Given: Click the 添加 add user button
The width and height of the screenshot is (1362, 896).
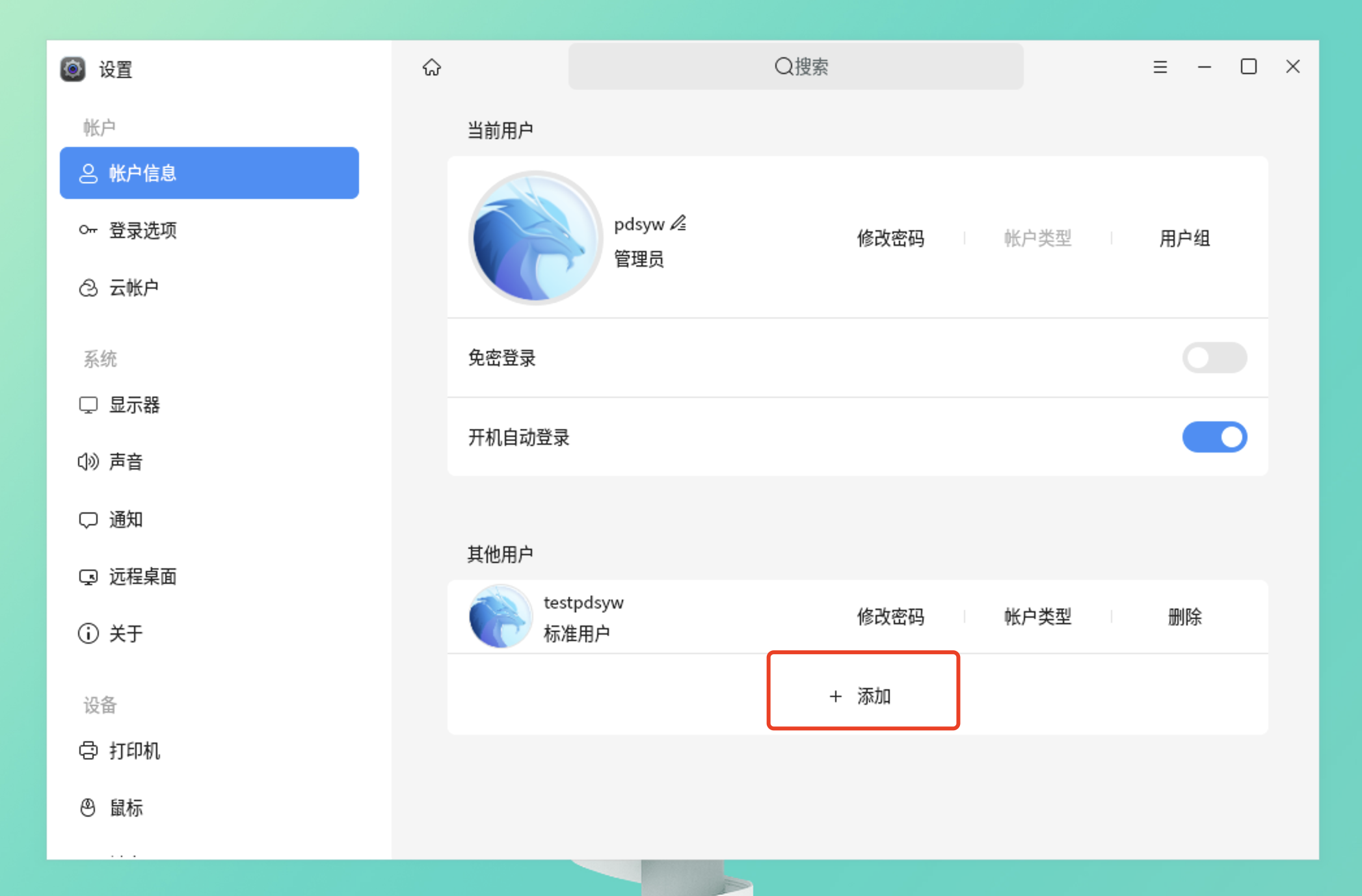Looking at the screenshot, I should point(862,696).
